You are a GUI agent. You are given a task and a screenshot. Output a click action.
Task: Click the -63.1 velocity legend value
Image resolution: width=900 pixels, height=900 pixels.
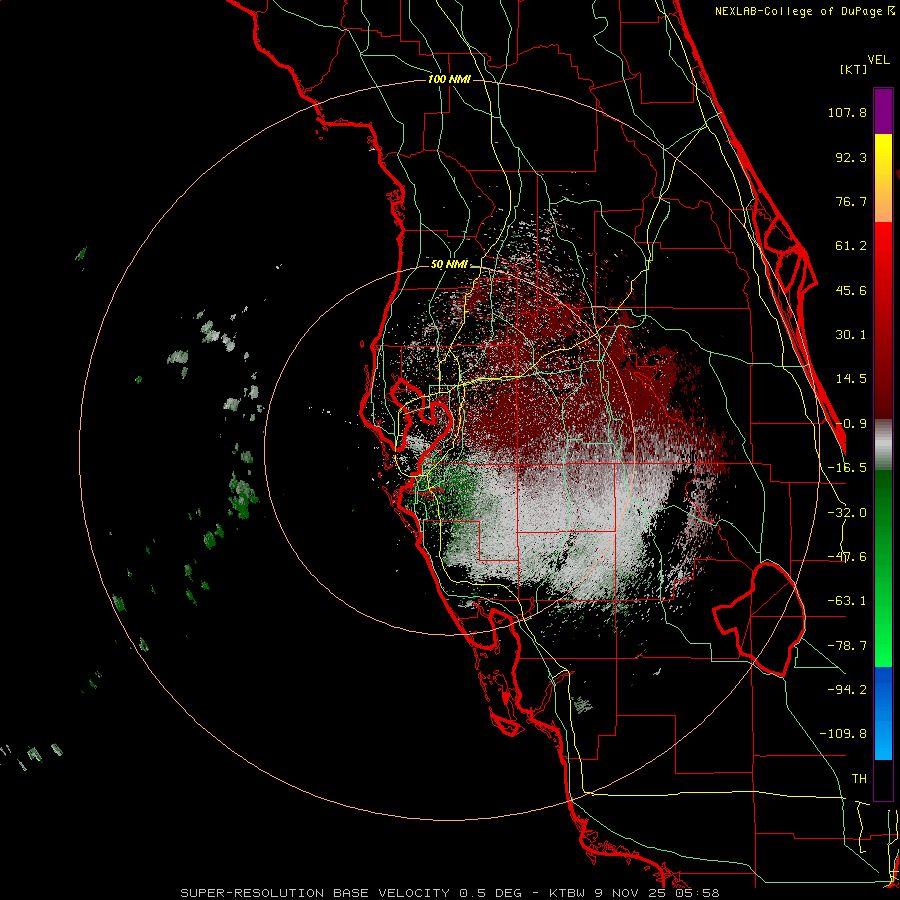[847, 601]
